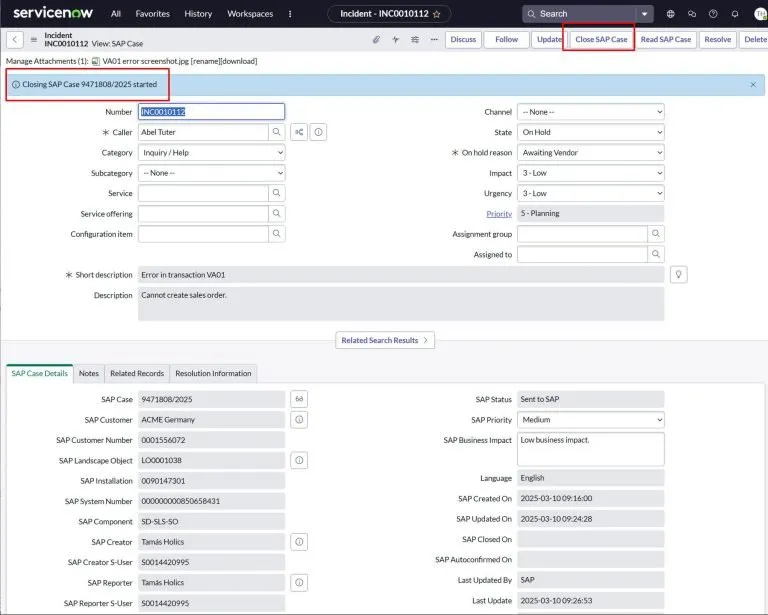Click the Delete button
Screen dimensions: 768x615
pos(754,40)
